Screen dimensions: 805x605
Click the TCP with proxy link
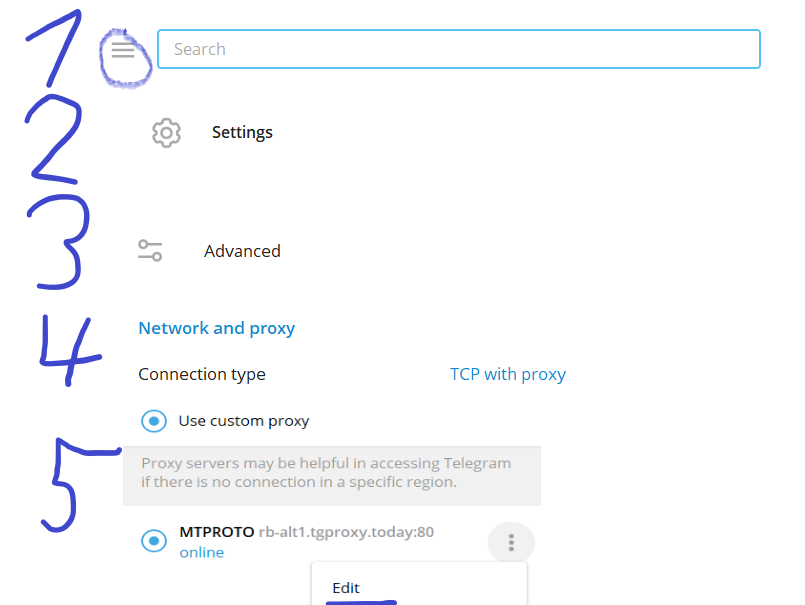point(507,374)
